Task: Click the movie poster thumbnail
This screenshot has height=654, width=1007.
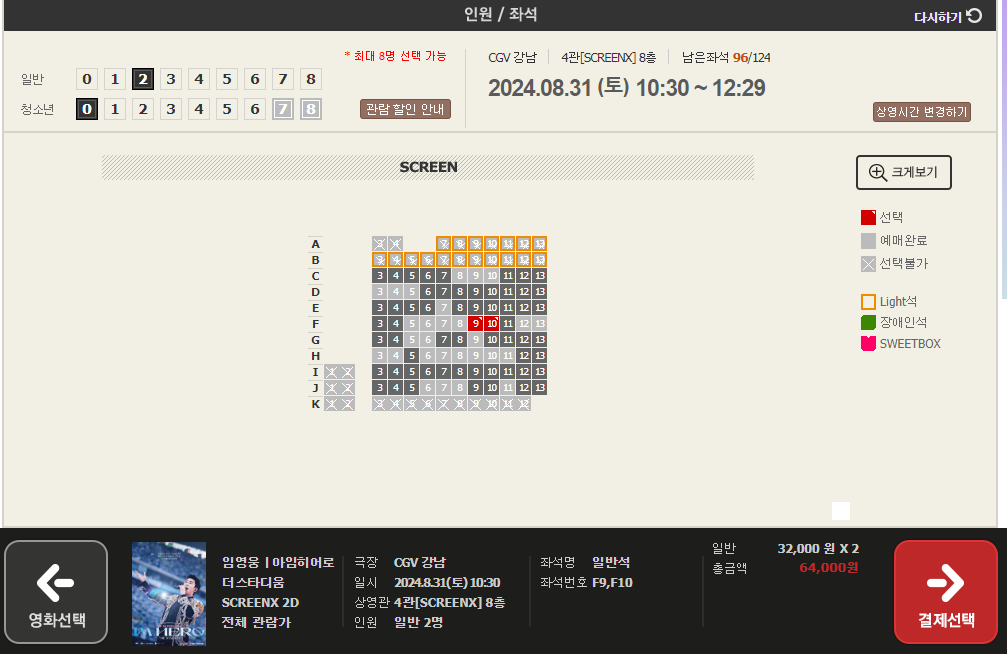Action: click(169, 594)
